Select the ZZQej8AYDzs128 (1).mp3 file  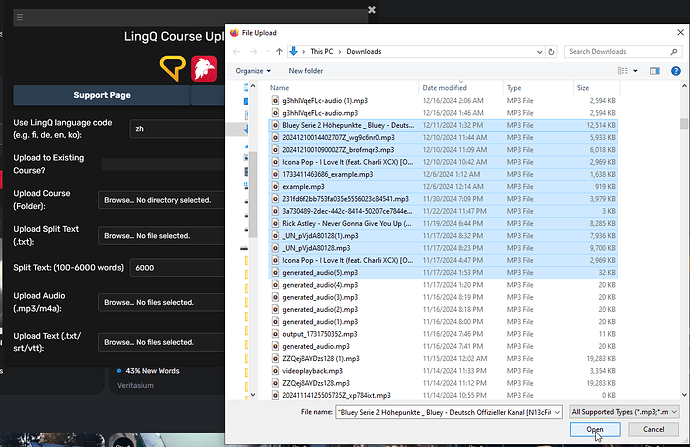pyautogui.click(x=443, y=359)
